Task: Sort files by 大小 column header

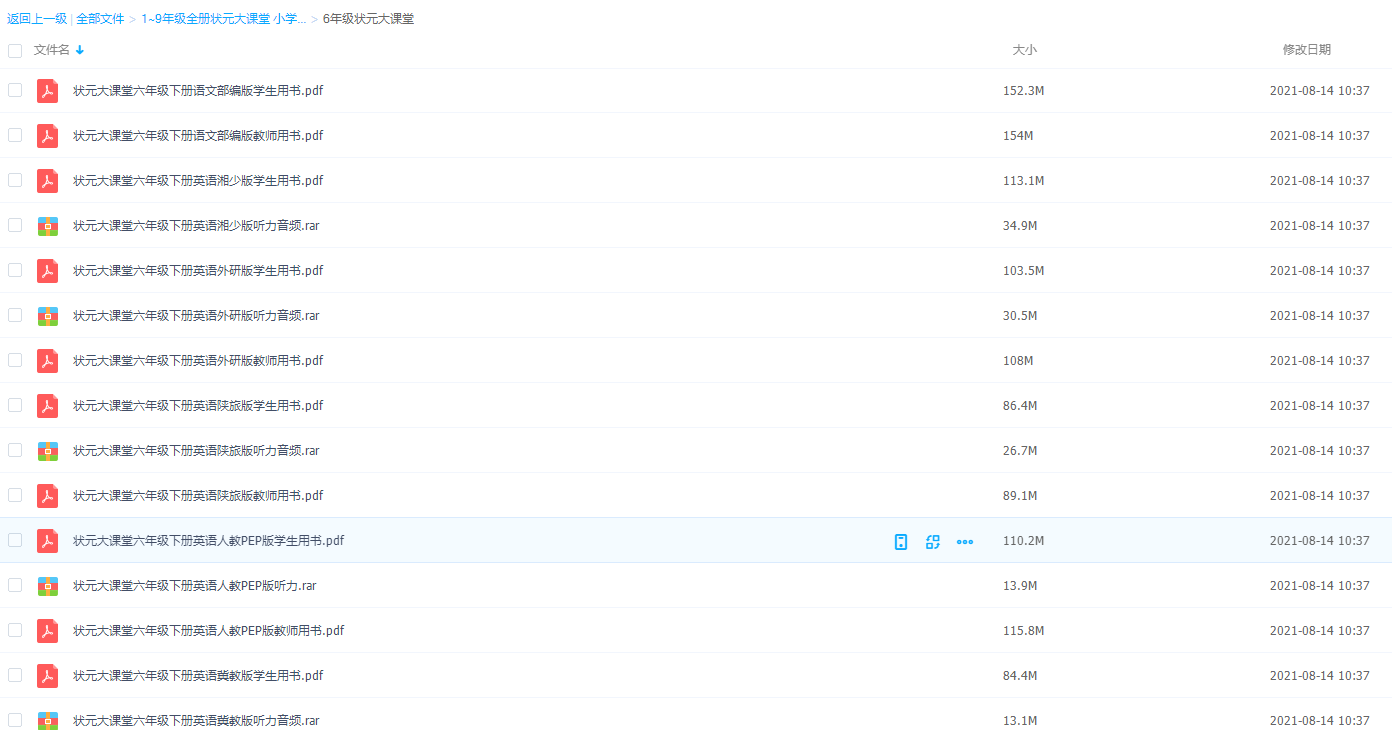Action: pyautogui.click(x=1024, y=50)
